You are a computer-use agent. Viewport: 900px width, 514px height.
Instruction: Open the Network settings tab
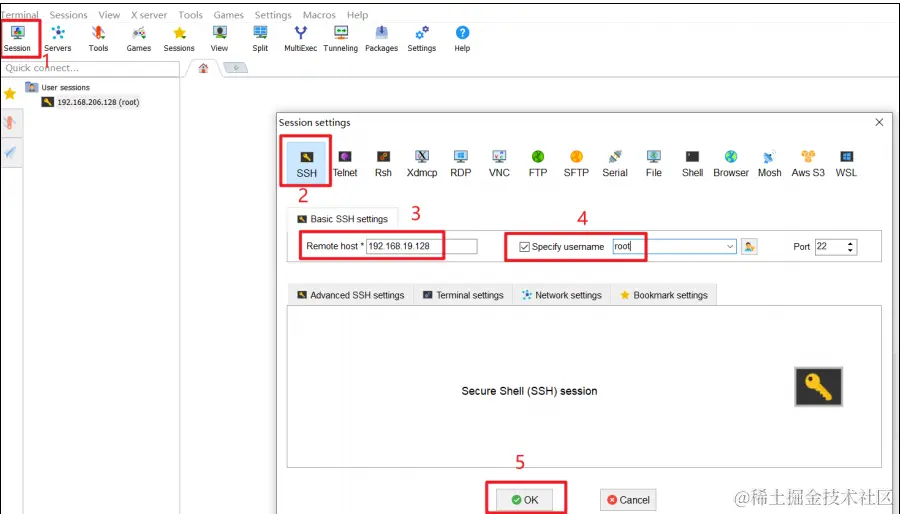click(x=561, y=295)
